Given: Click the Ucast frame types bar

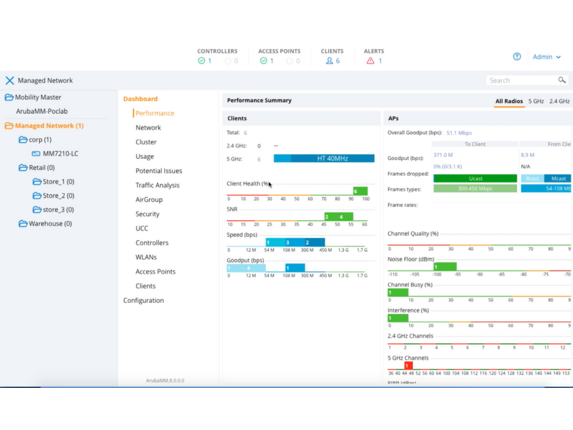Looking at the screenshot, I should point(475,178).
